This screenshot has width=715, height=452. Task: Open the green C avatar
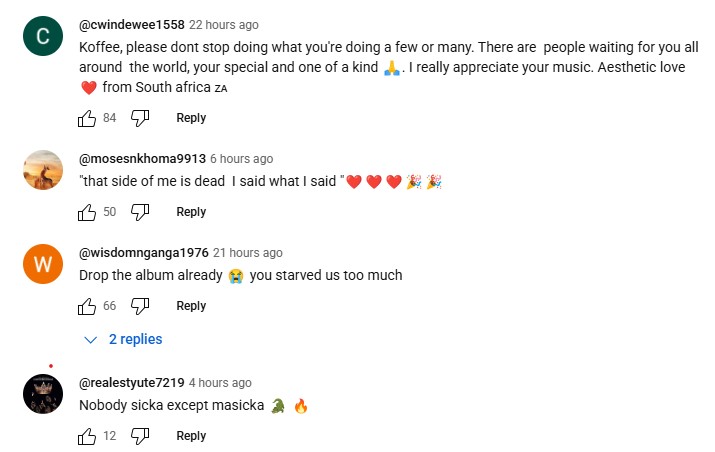coord(42,38)
